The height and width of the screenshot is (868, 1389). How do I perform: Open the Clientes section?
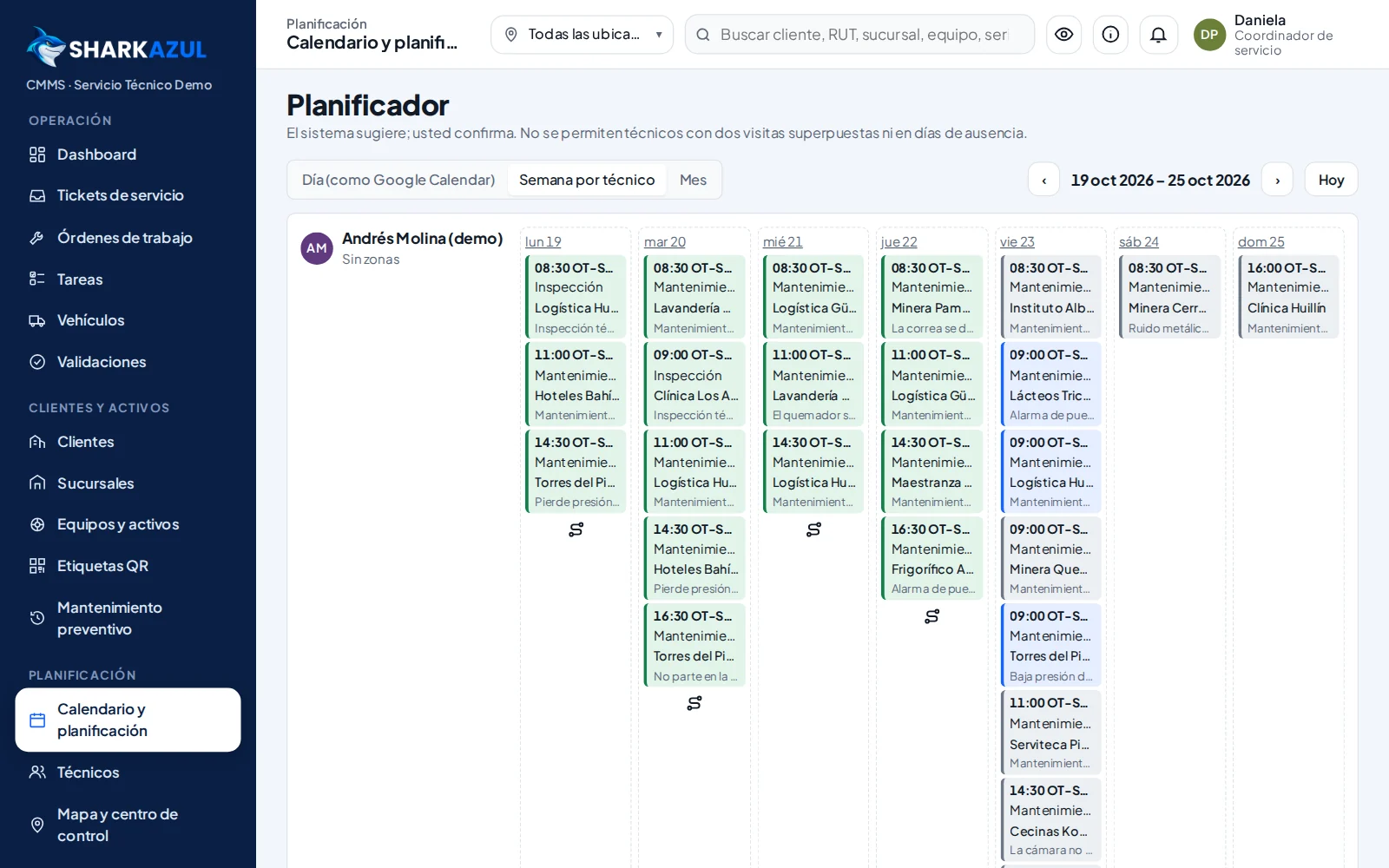point(128,442)
